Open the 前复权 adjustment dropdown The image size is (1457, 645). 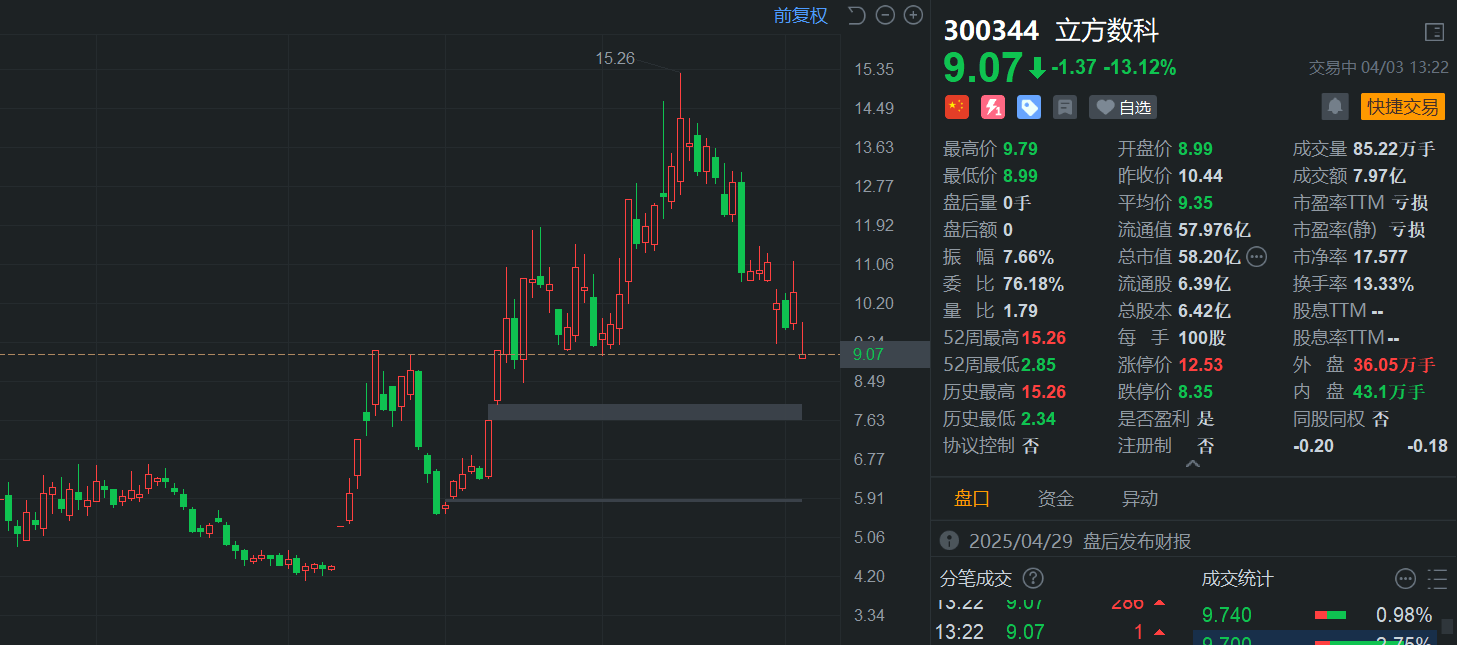tap(801, 15)
